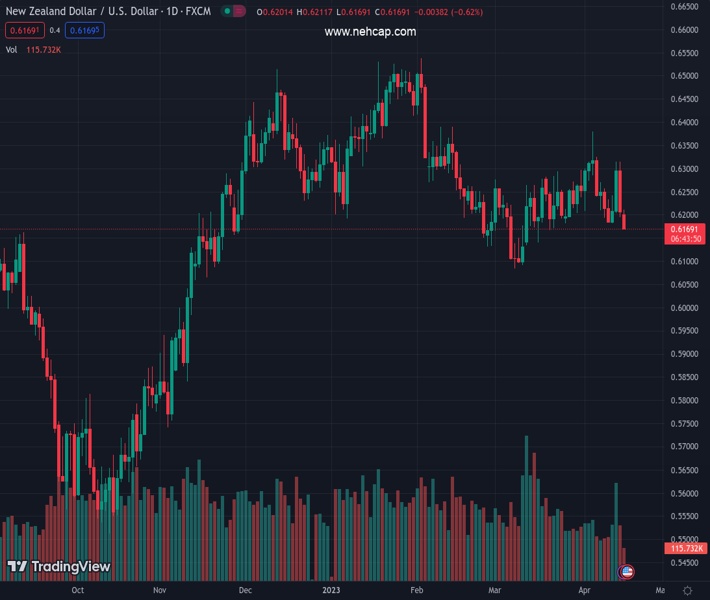Click the volume value 115.732K in legend

43,50
